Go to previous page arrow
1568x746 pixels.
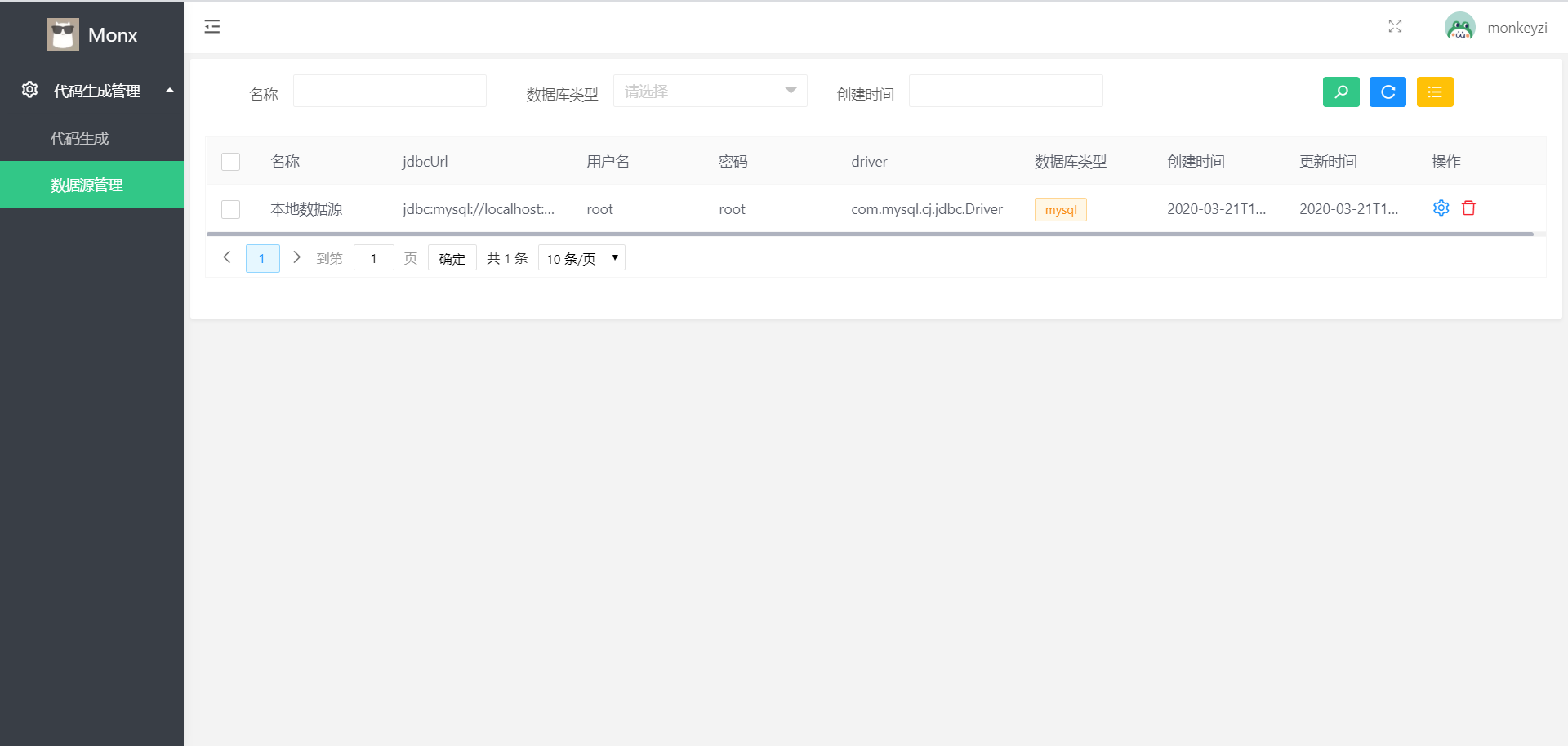(227, 257)
